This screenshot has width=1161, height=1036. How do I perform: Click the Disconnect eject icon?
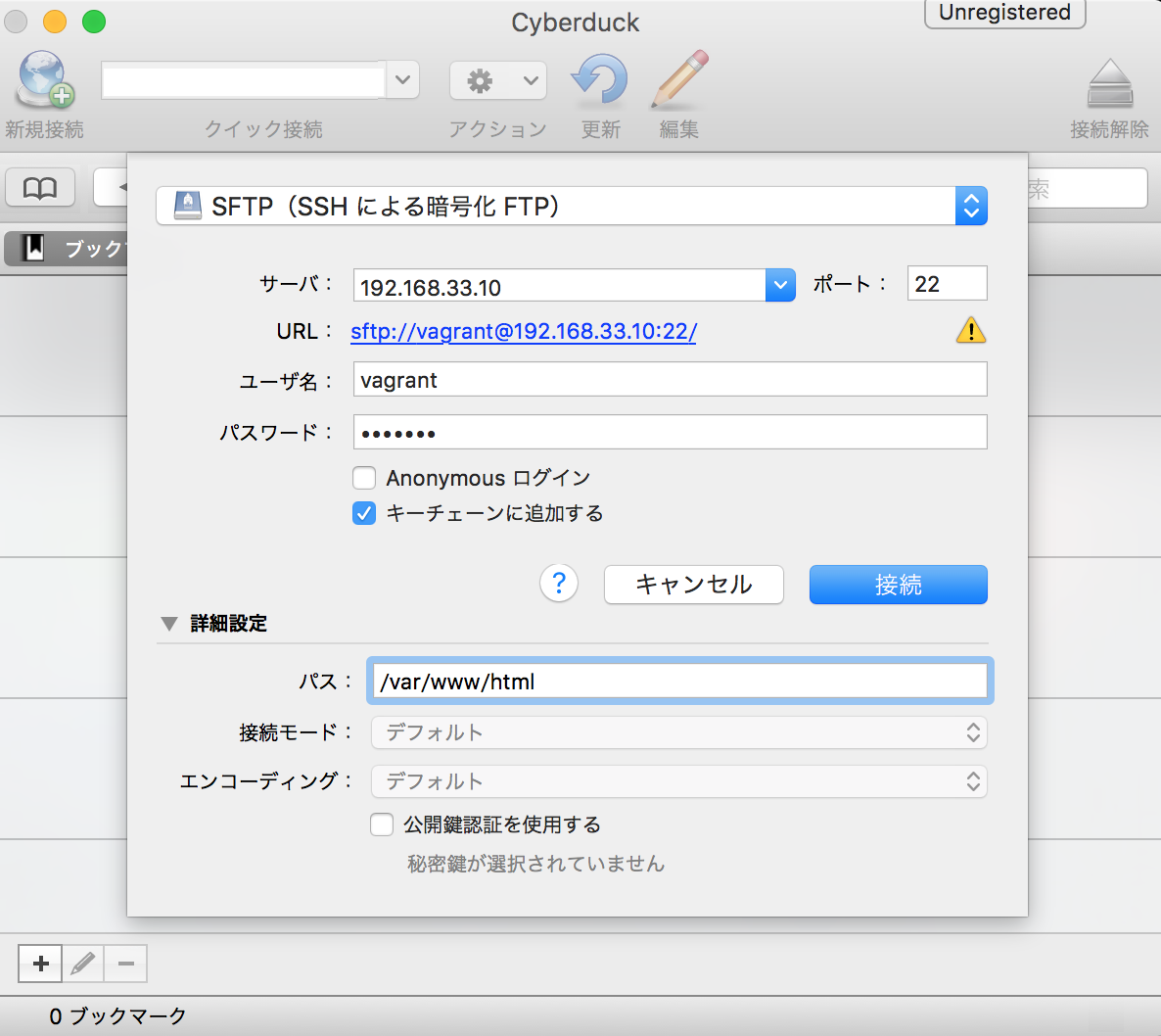[1109, 82]
